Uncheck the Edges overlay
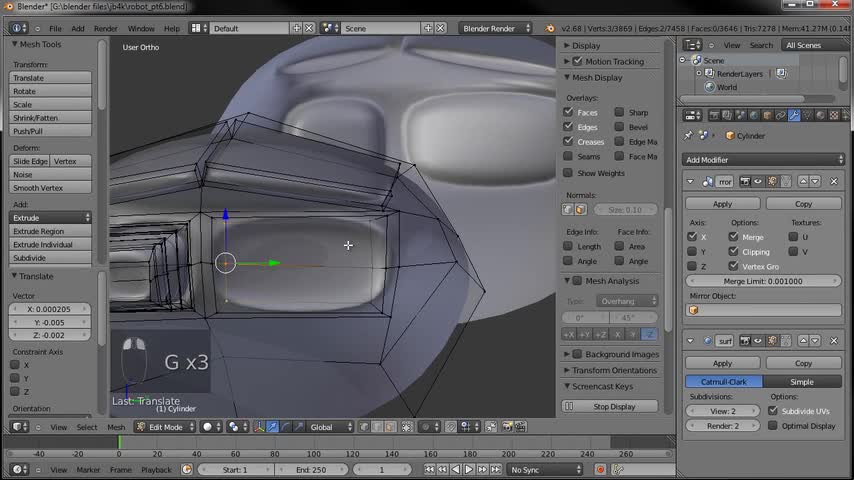The image size is (854, 480). point(568,127)
